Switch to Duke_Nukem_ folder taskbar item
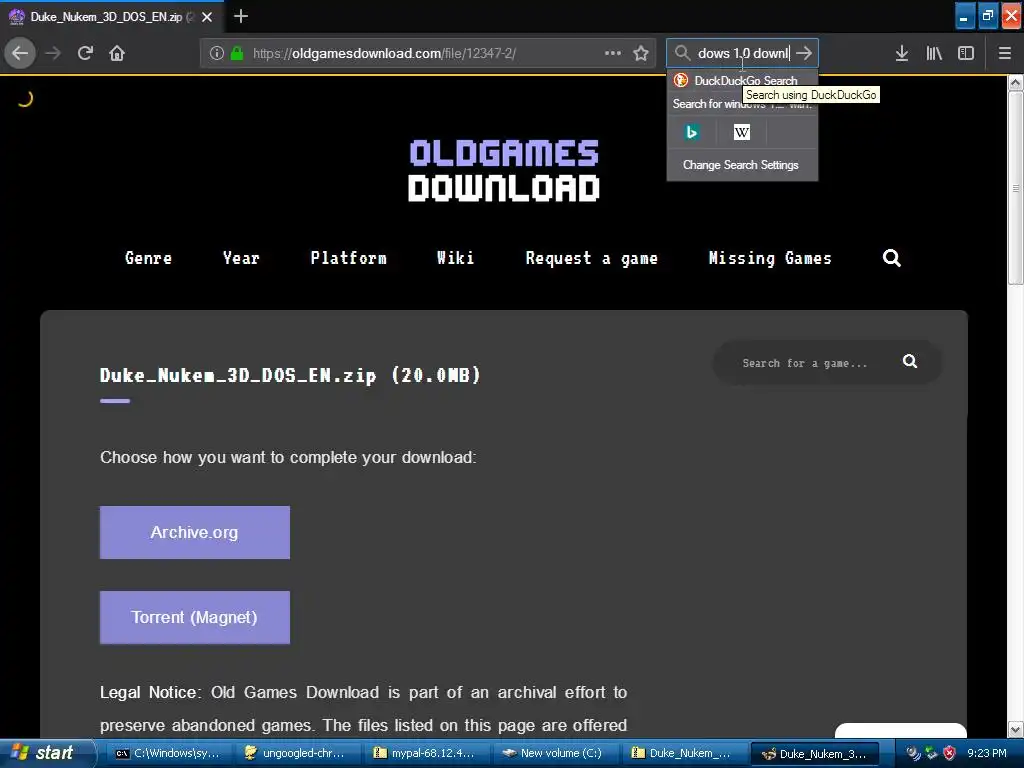 tap(682, 754)
